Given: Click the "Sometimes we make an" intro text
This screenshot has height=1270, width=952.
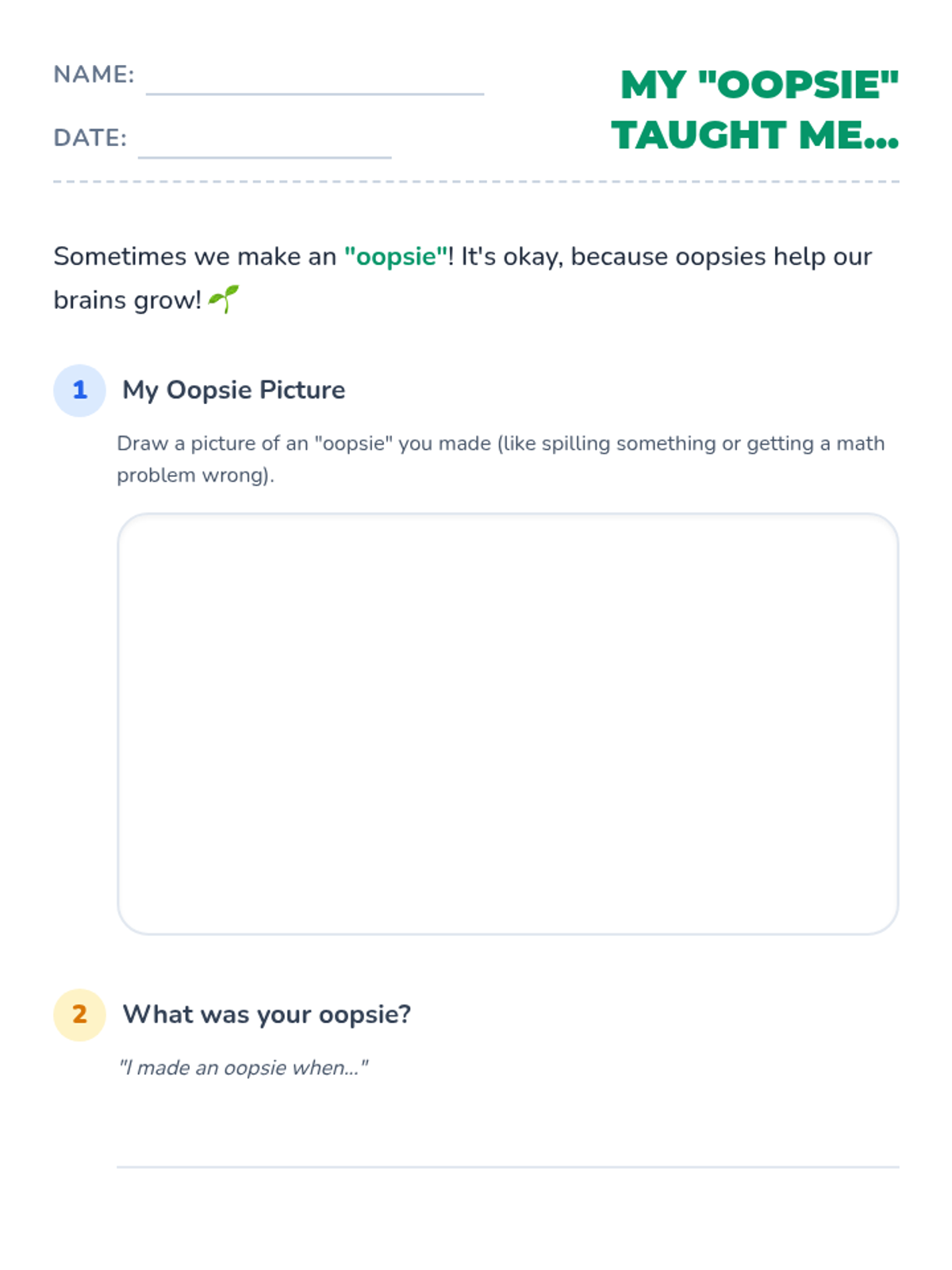Looking at the screenshot, I should (195, 256).
